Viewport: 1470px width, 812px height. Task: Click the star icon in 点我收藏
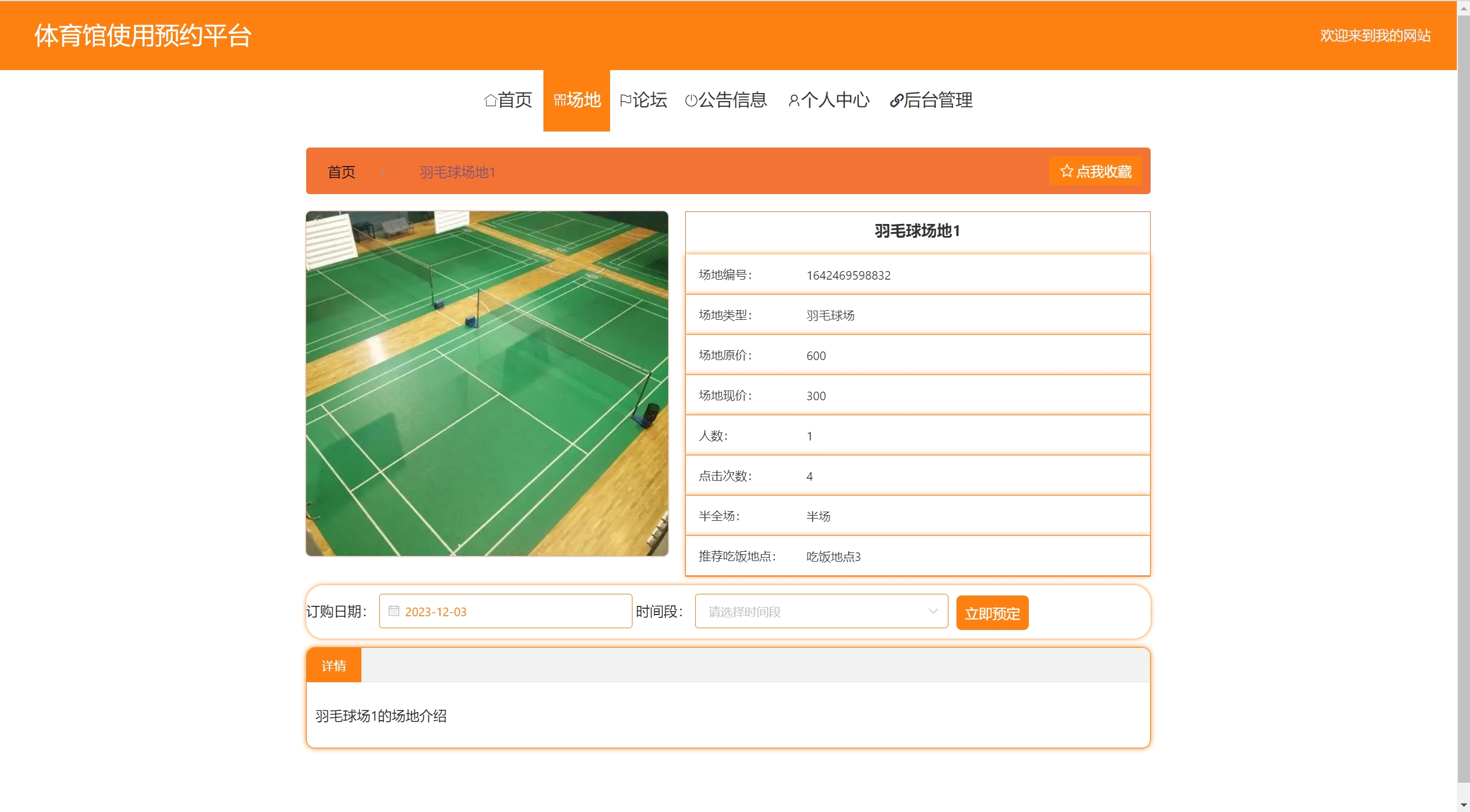click(1066, 171)
